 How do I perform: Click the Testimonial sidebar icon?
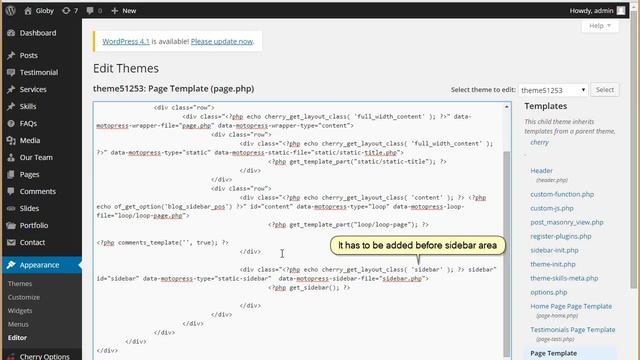click(11, 73)
